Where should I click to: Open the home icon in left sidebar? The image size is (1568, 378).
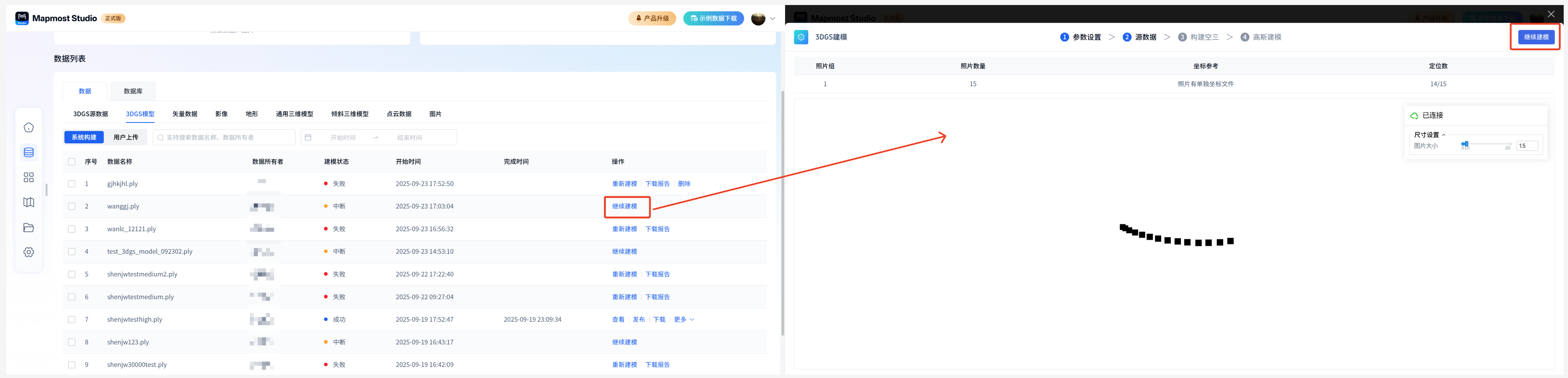(x=29, y=127)
